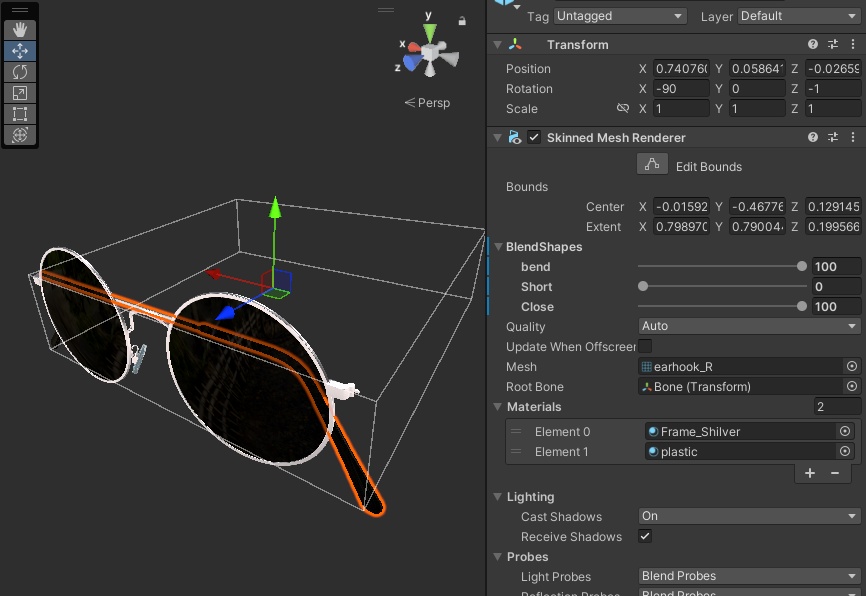The width and height of the screenshot is (866, 596).
Task: Toggle Skinned Mesh Renderer enabled checkbox
Action: coord(534,137)
